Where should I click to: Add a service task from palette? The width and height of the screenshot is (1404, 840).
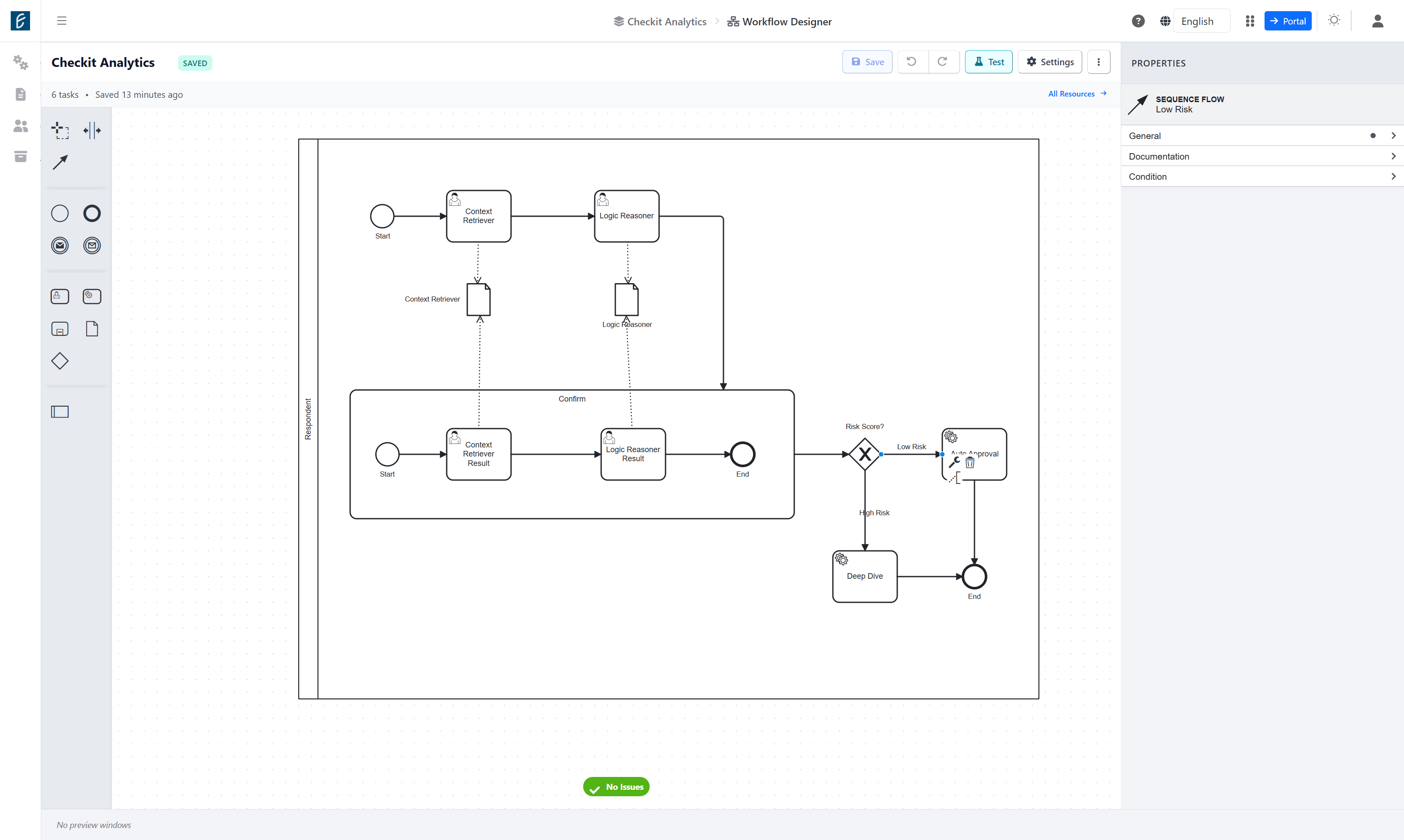[x=92, y=296]
